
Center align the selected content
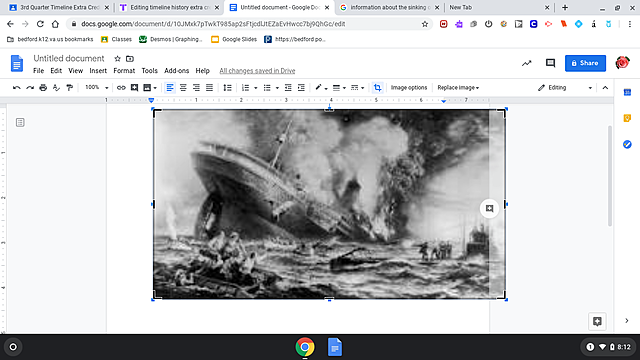[183, 87]
